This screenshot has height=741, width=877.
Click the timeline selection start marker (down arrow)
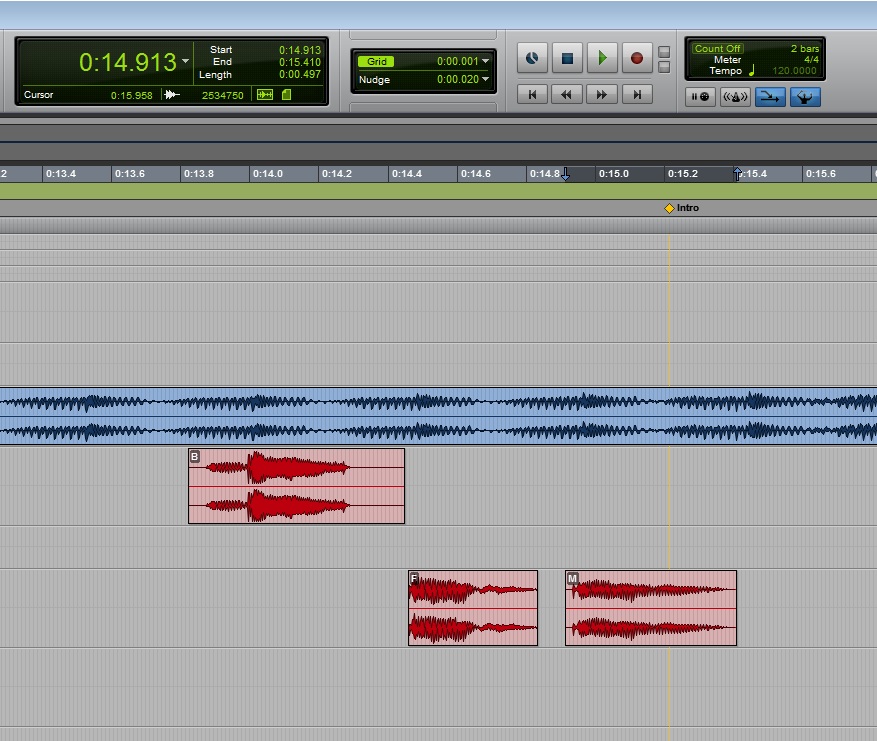tap(565, 174)
